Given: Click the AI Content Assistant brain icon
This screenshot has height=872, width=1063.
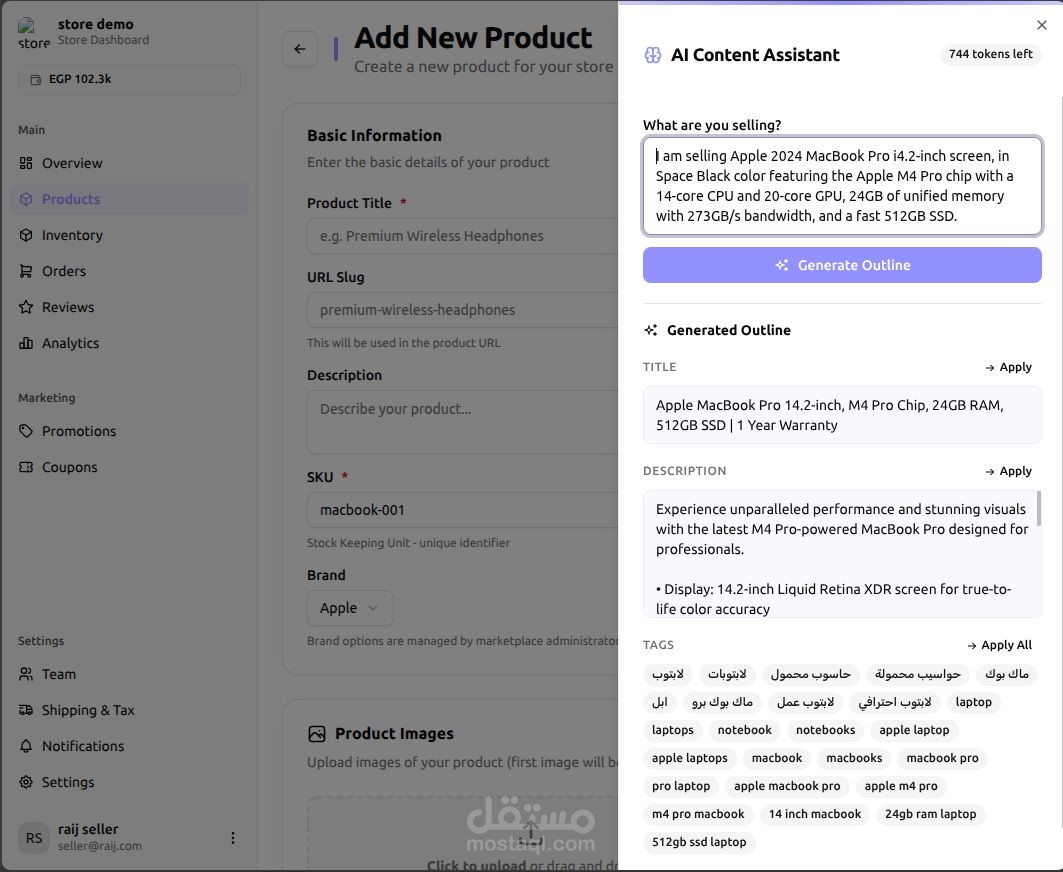Looking at the screenshot, I should [x=652, y=55].
